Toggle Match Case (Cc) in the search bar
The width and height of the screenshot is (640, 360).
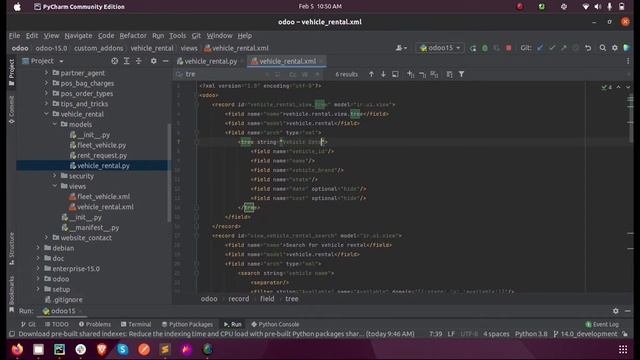(293, 74)
